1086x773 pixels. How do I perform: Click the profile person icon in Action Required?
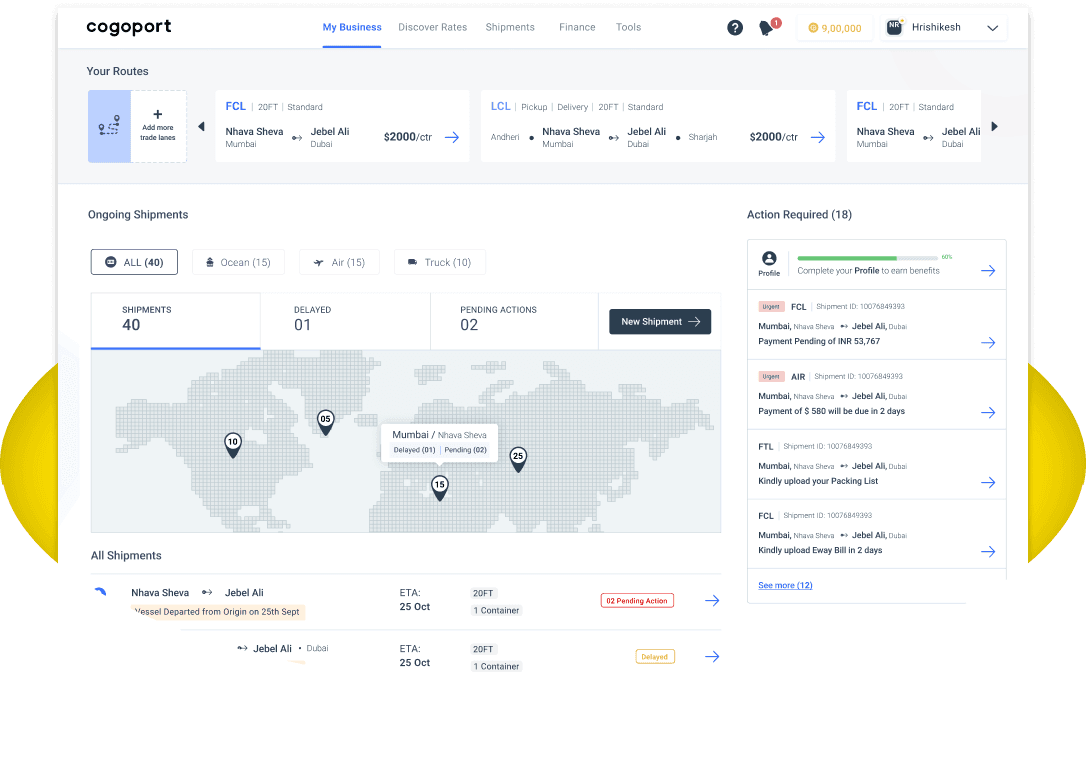click(x=769, y=260)
